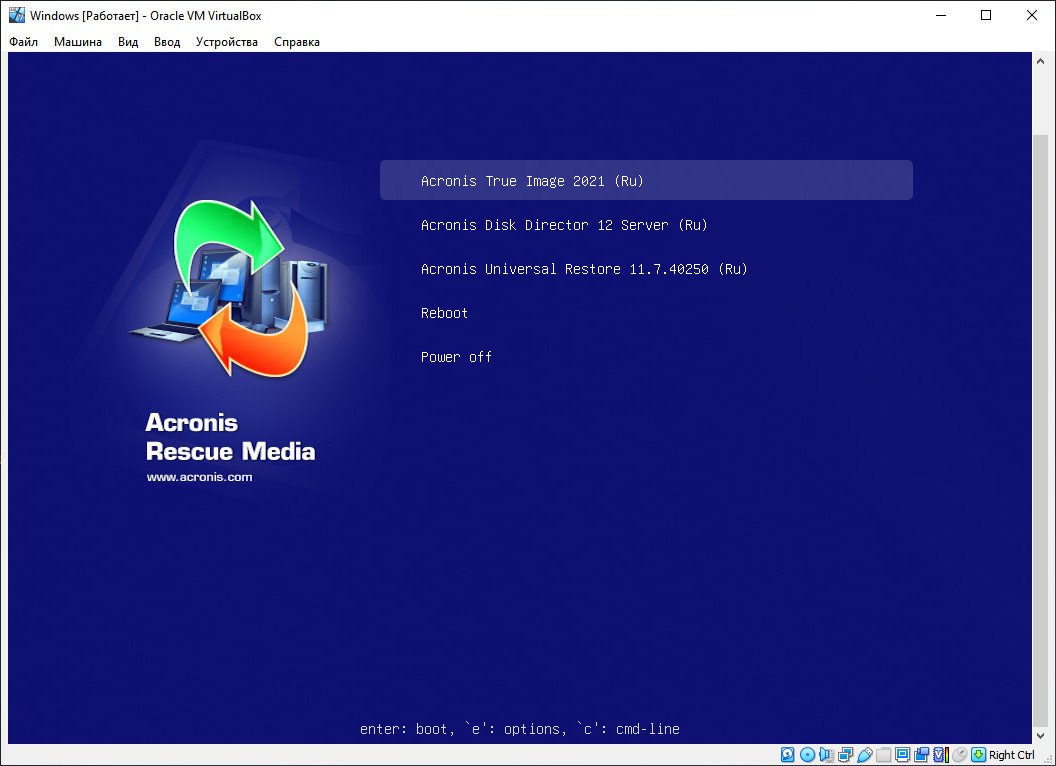Close the VirtualBox window
The image size is (1056, 766).
click(x=1032, y=15)
